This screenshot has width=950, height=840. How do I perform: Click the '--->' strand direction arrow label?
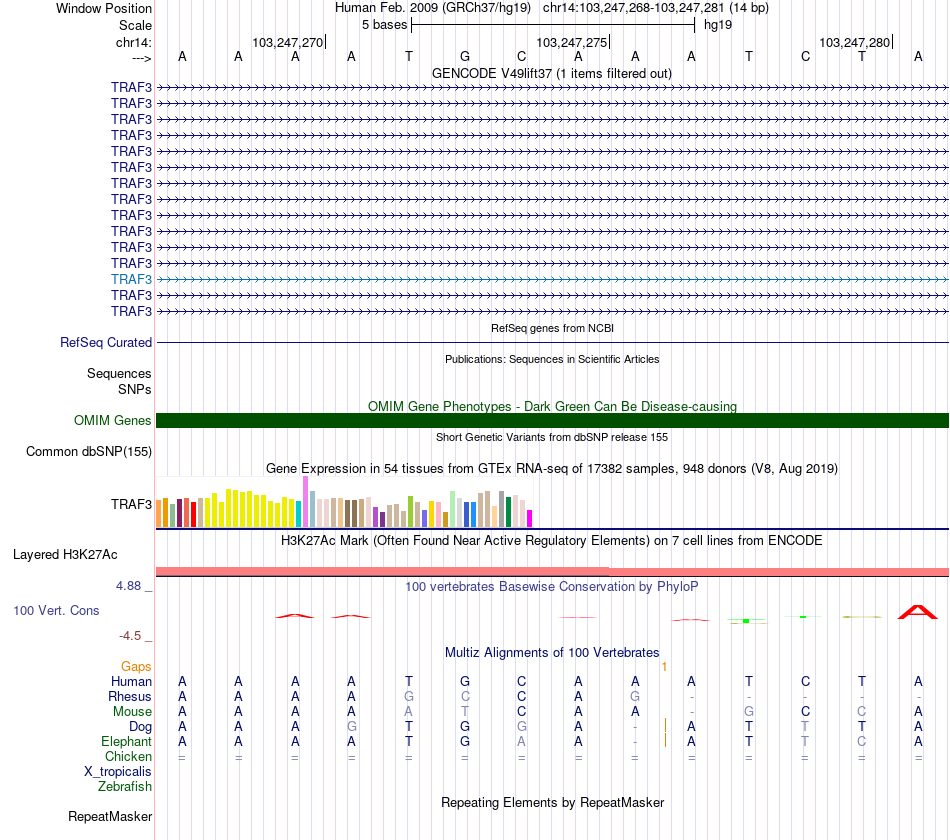(x=142, y=58)
